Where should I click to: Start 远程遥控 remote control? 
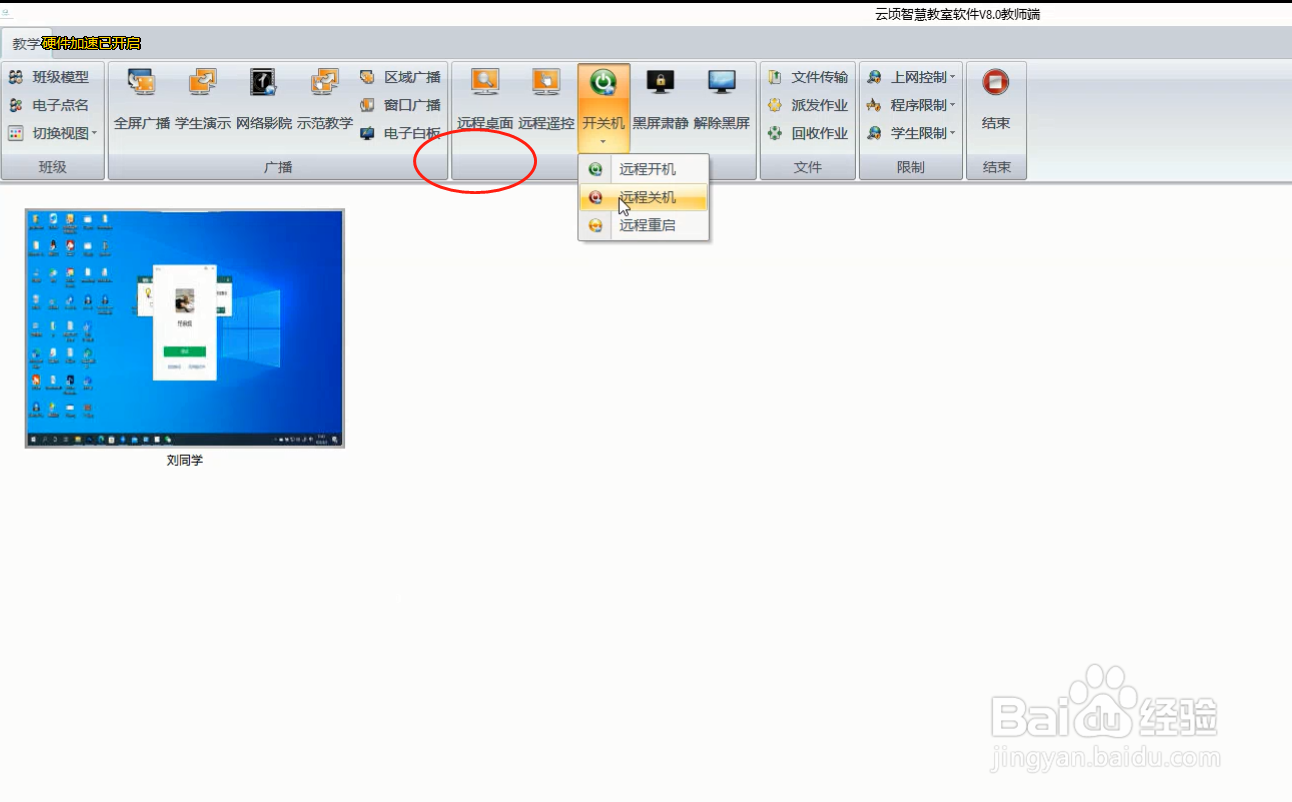(546, 100)
